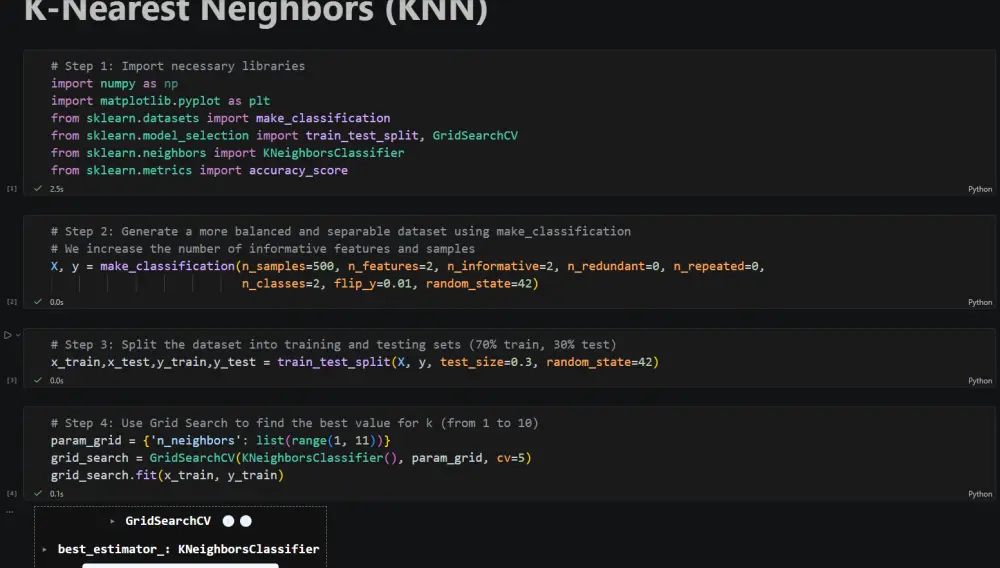Click execution count [2]
Viewport: 1000px width, 568px height.
[x=11, y=302]
